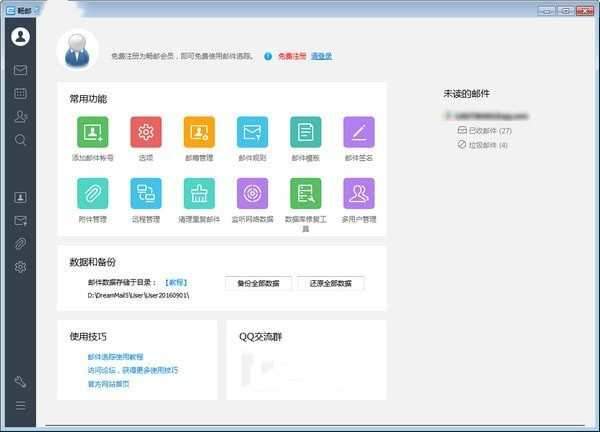
Task: Open 邮件规则 mail rules tile
Action: click(252, 132)
